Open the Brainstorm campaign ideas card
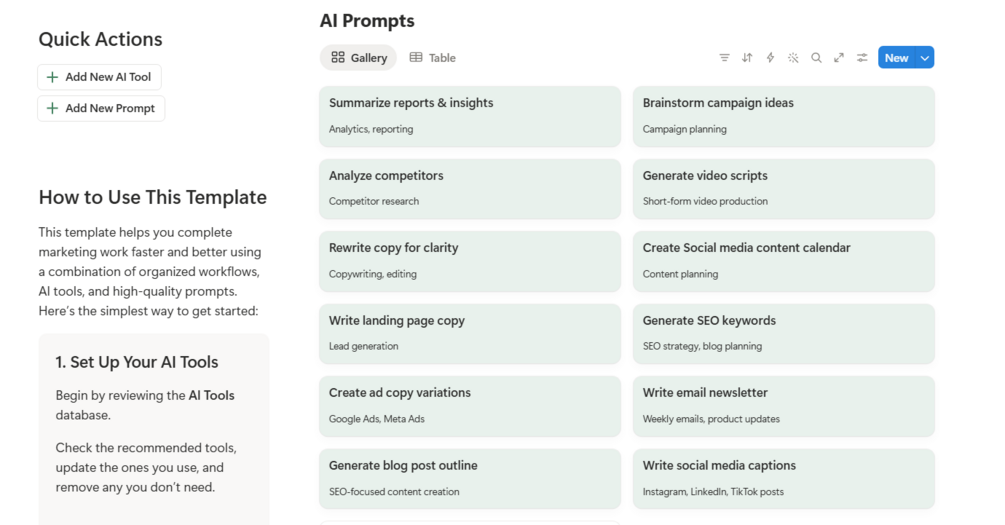The height and width of the screenshot is (525, 1005). (x=783, y=116)
